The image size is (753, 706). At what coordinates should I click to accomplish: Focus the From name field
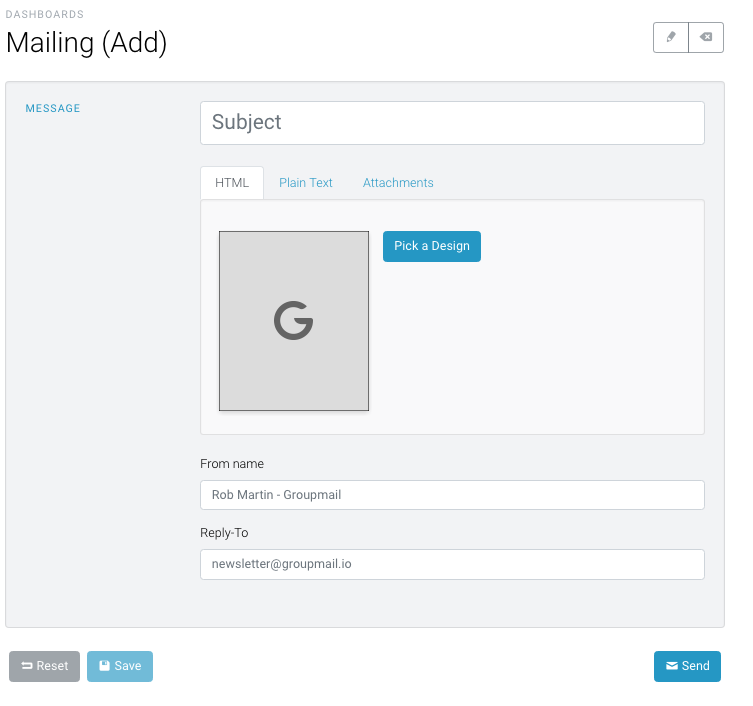(452, 495)
